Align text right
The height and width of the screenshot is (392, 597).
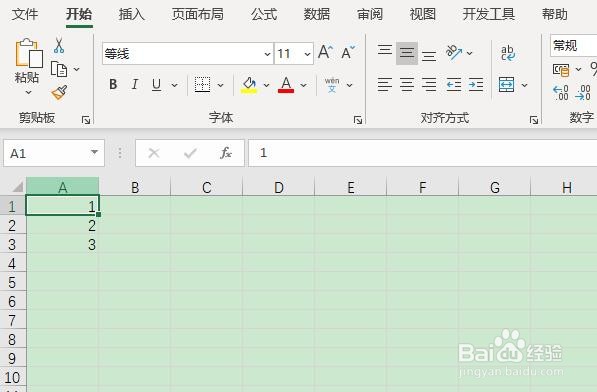pos(429,84)
